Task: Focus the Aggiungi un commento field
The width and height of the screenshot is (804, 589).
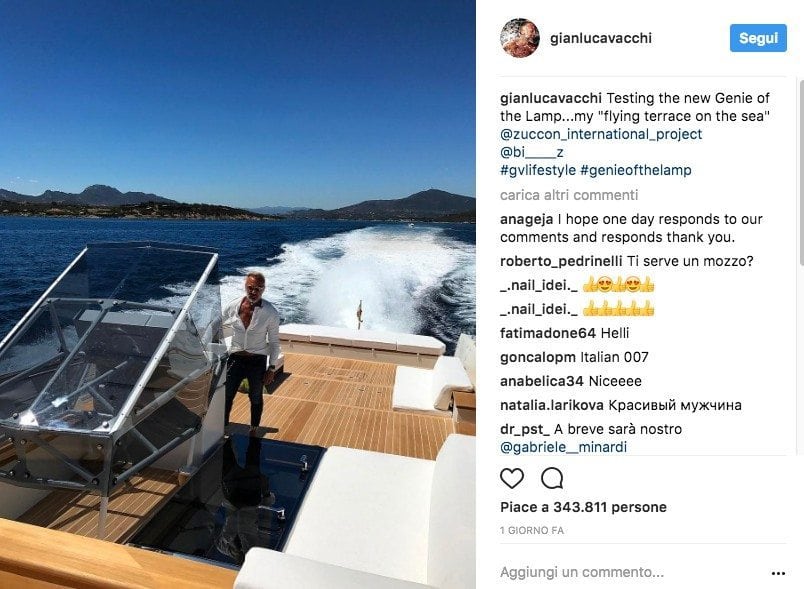Action: pos(631,572)
